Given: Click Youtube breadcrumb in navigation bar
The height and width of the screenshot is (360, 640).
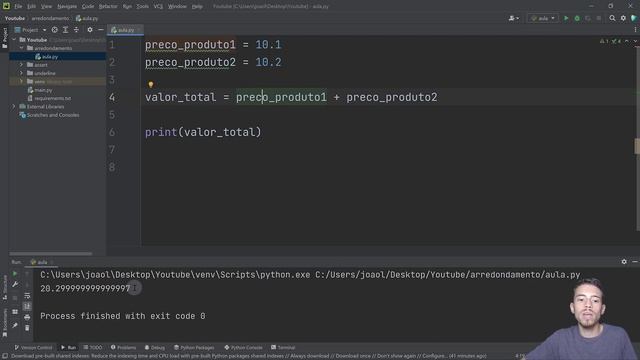Looking at the screenshot, I should click(15, 18).
